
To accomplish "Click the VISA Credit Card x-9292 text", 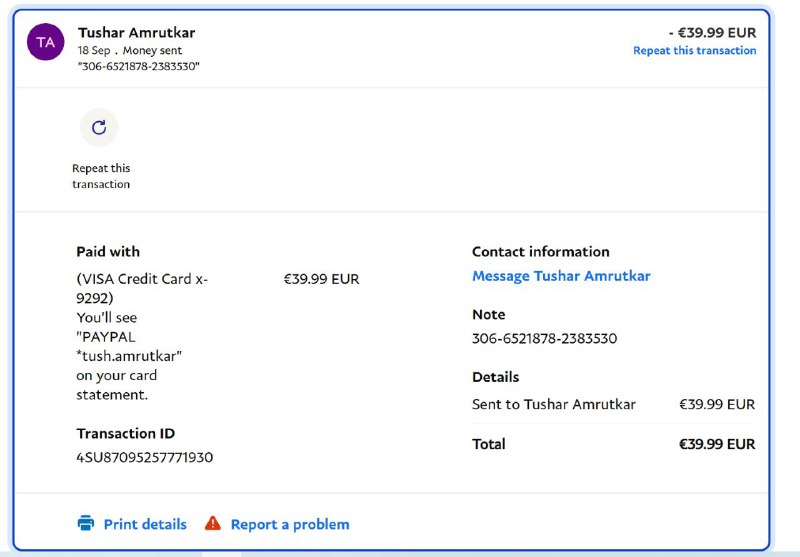I will tap(142, 288).
